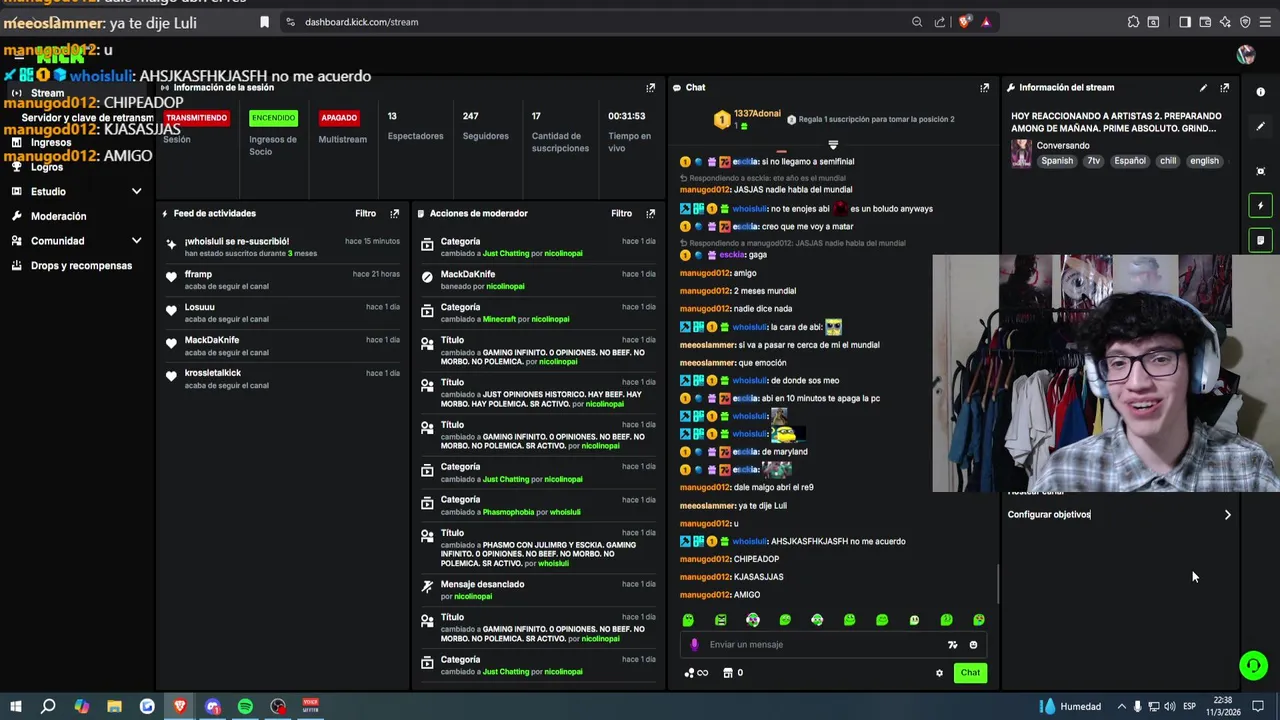Pop out the Información del stream panel
Image resolution: width=1280 pixels, height=720 pixels.
[1224, 87]
